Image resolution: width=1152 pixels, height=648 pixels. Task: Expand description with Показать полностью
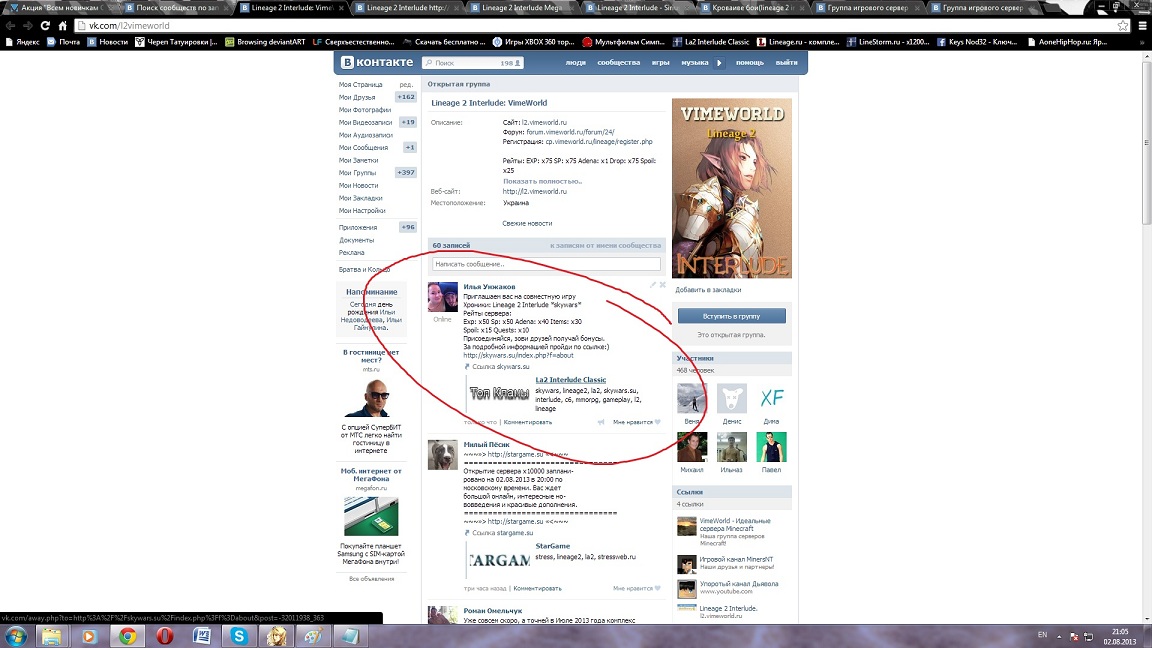click(542, 181)
